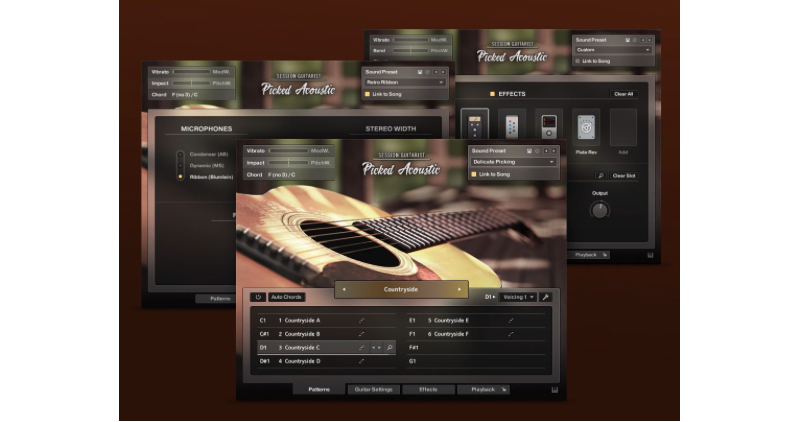Click the magnifier icon beside Clear Slot
This screenshot has width=800, height=422.
pos(601,176)
